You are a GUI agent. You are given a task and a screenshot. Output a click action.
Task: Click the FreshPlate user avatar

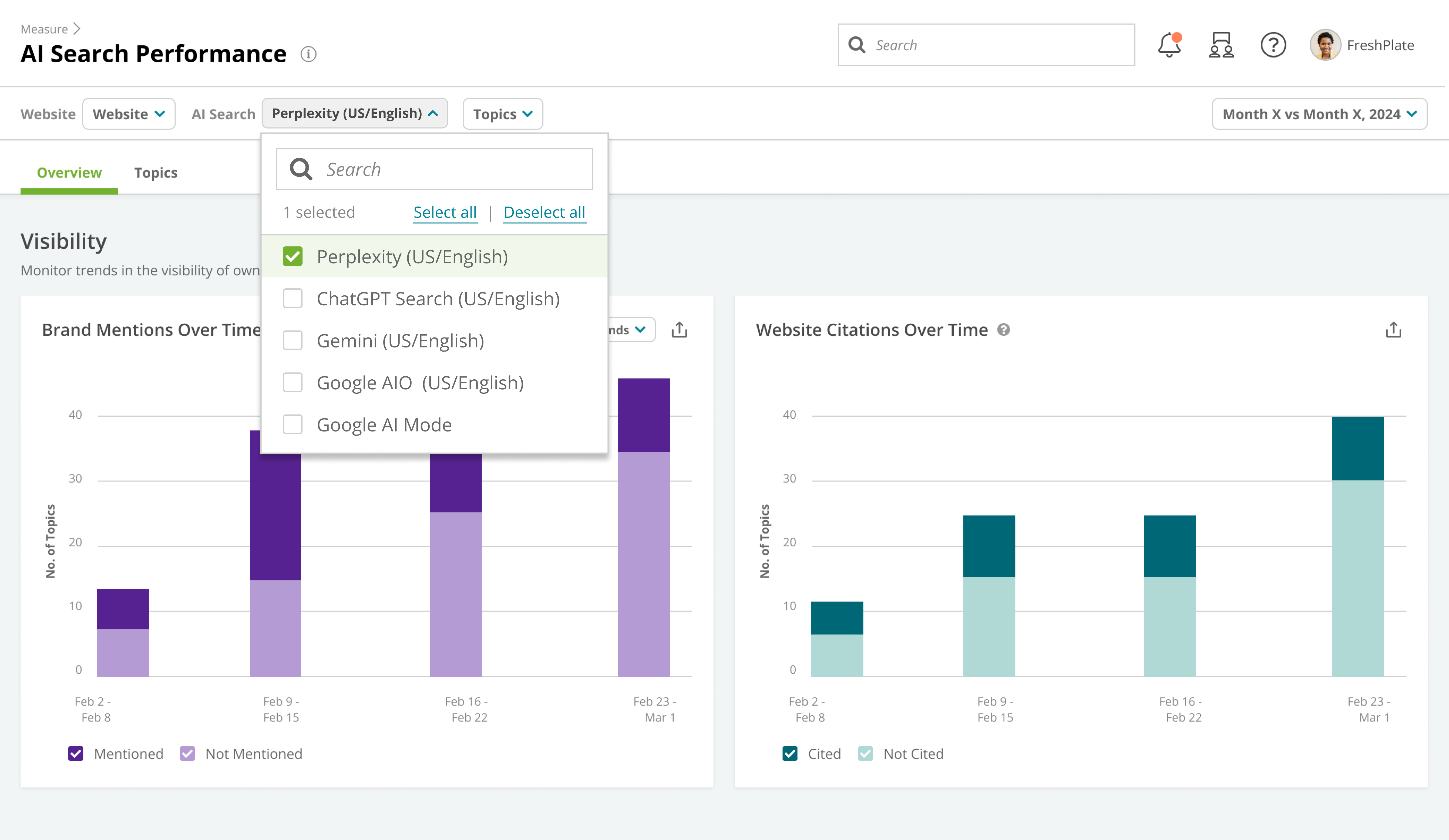1325,45
